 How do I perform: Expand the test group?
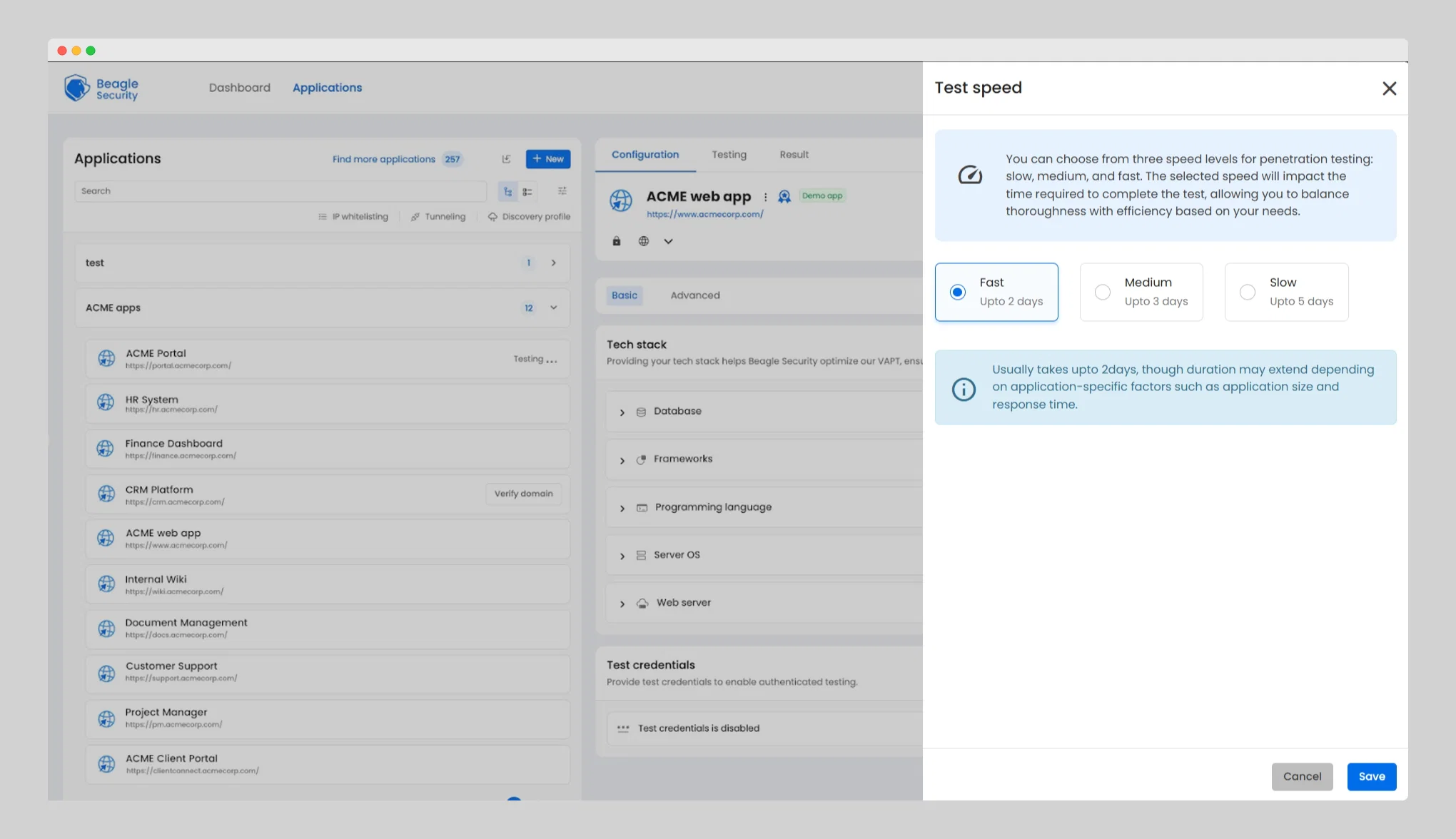coord(553,263)
